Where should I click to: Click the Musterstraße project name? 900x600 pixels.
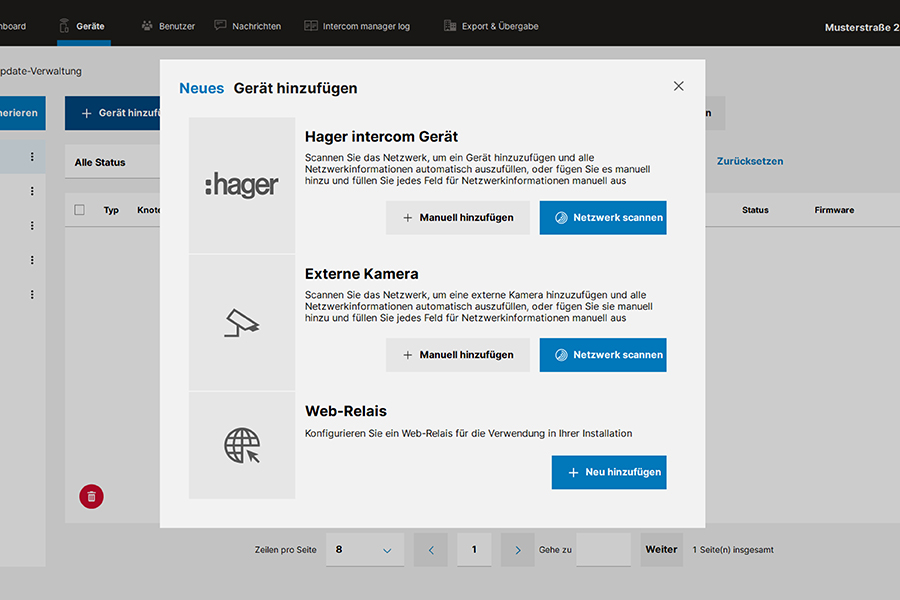[862, 27]
